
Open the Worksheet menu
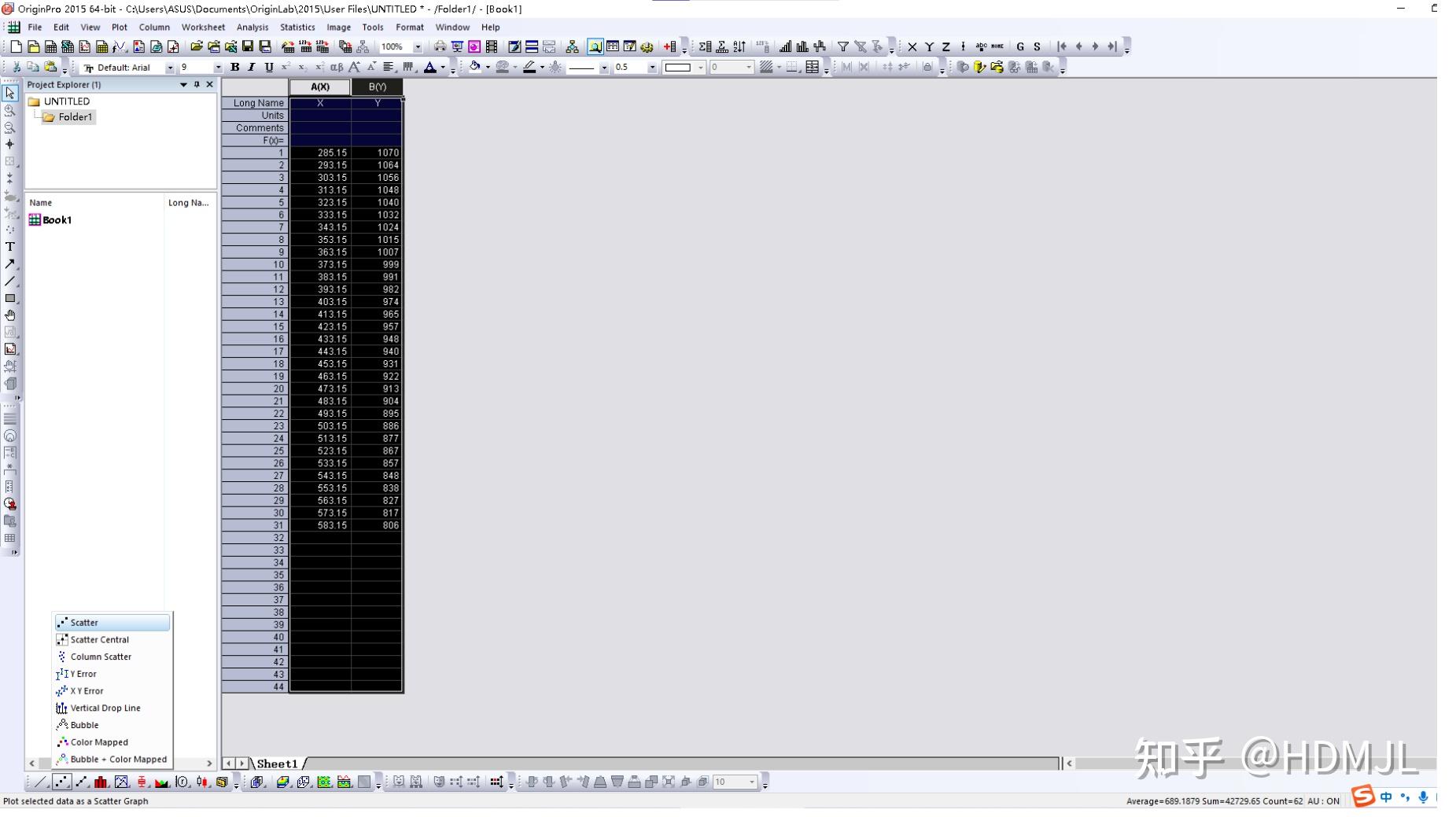pyautogui.click(x=203, y=28)
